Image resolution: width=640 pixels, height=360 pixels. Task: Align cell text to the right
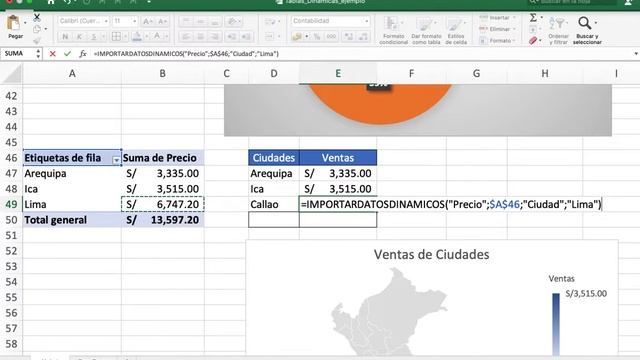click(x=215, y=37)
